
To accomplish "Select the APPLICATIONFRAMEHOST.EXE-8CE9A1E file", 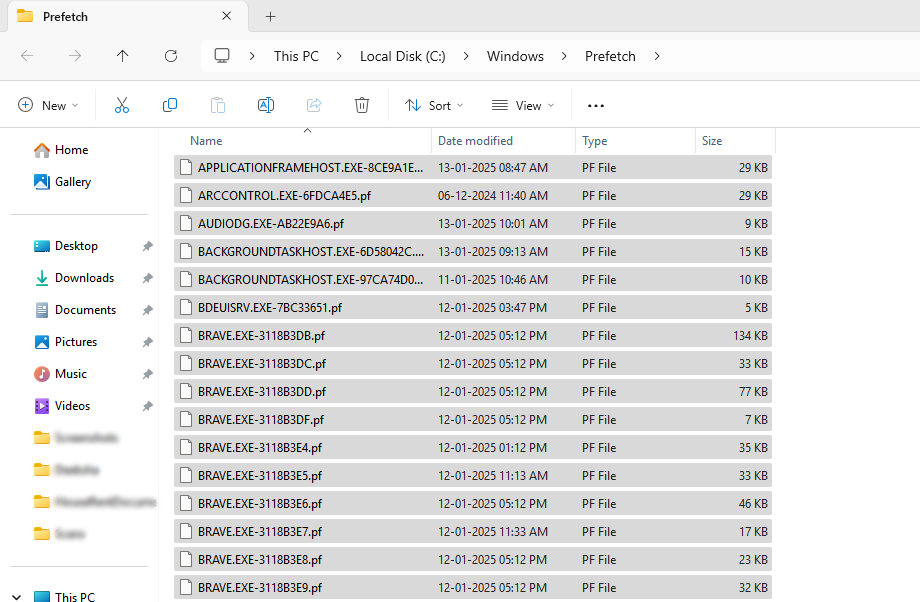I will [x=473, y=168].
